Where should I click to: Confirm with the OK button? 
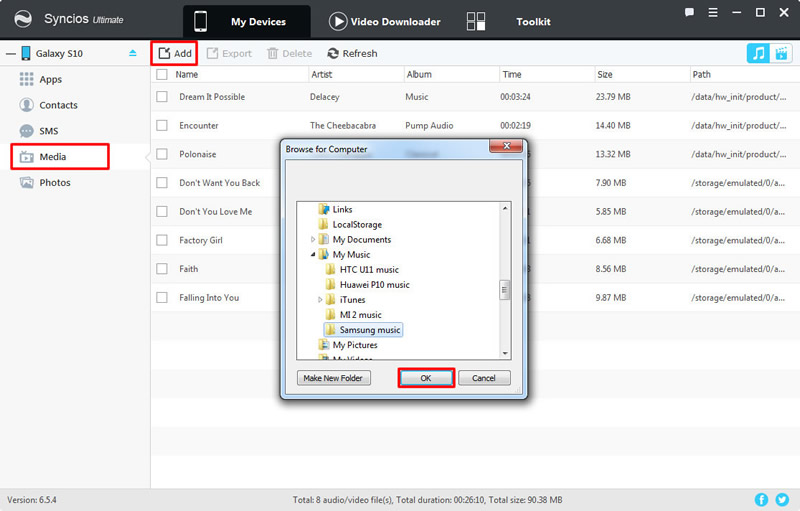click(x=426, y=378)
